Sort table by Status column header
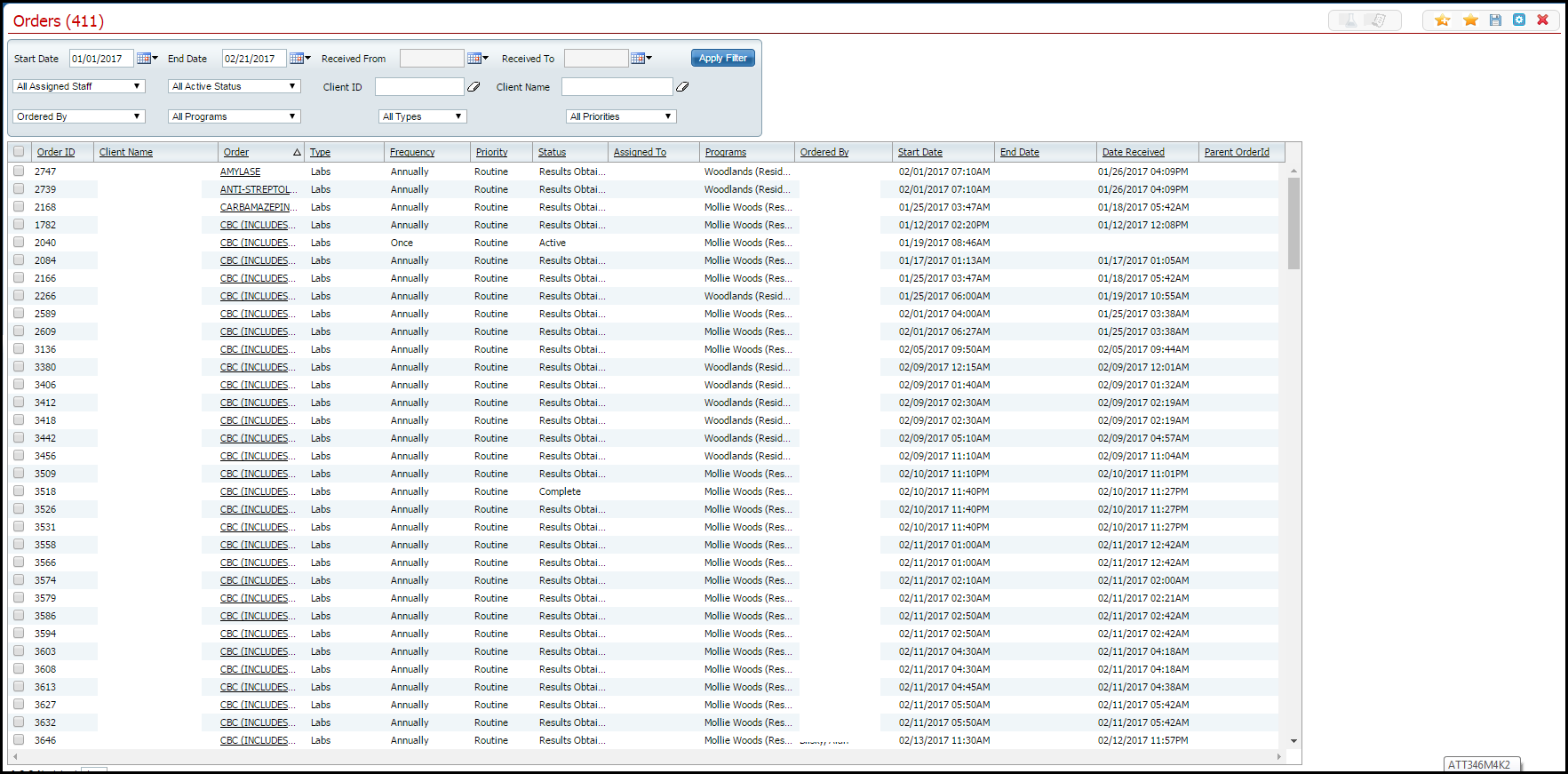The image size is (1568, 774). pyautogui.click(x=552, y=152)
